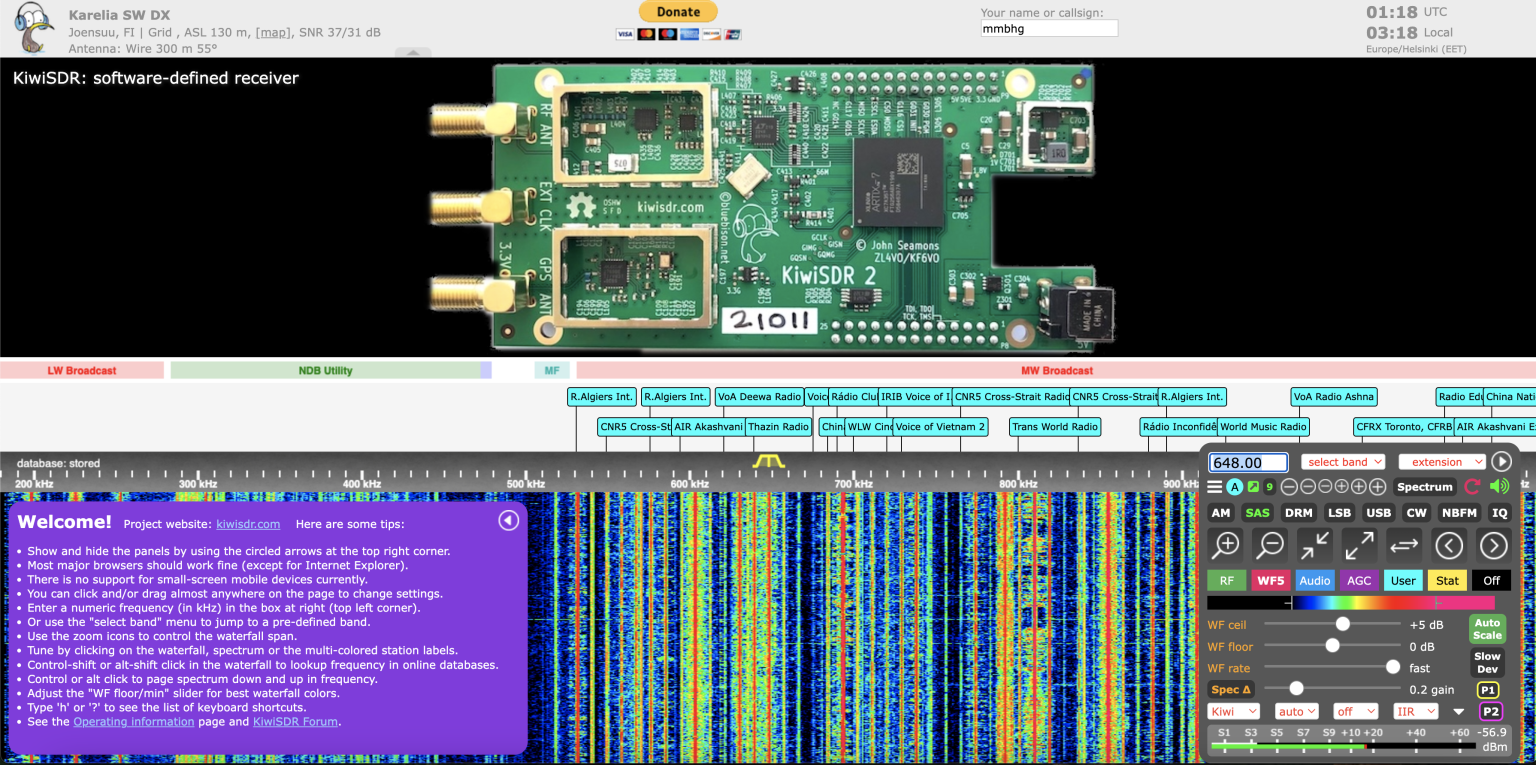Viewport: 1536px width, 765px height.
Task: Toggle SAS demodulation mode
Action: pos(1258,512)
